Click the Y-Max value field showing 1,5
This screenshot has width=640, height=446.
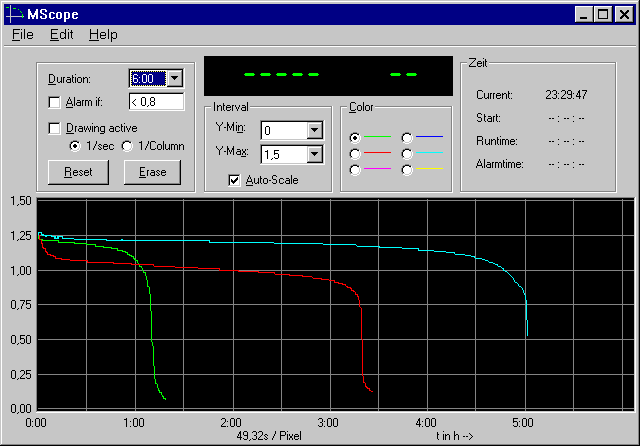tap(284, 154)
